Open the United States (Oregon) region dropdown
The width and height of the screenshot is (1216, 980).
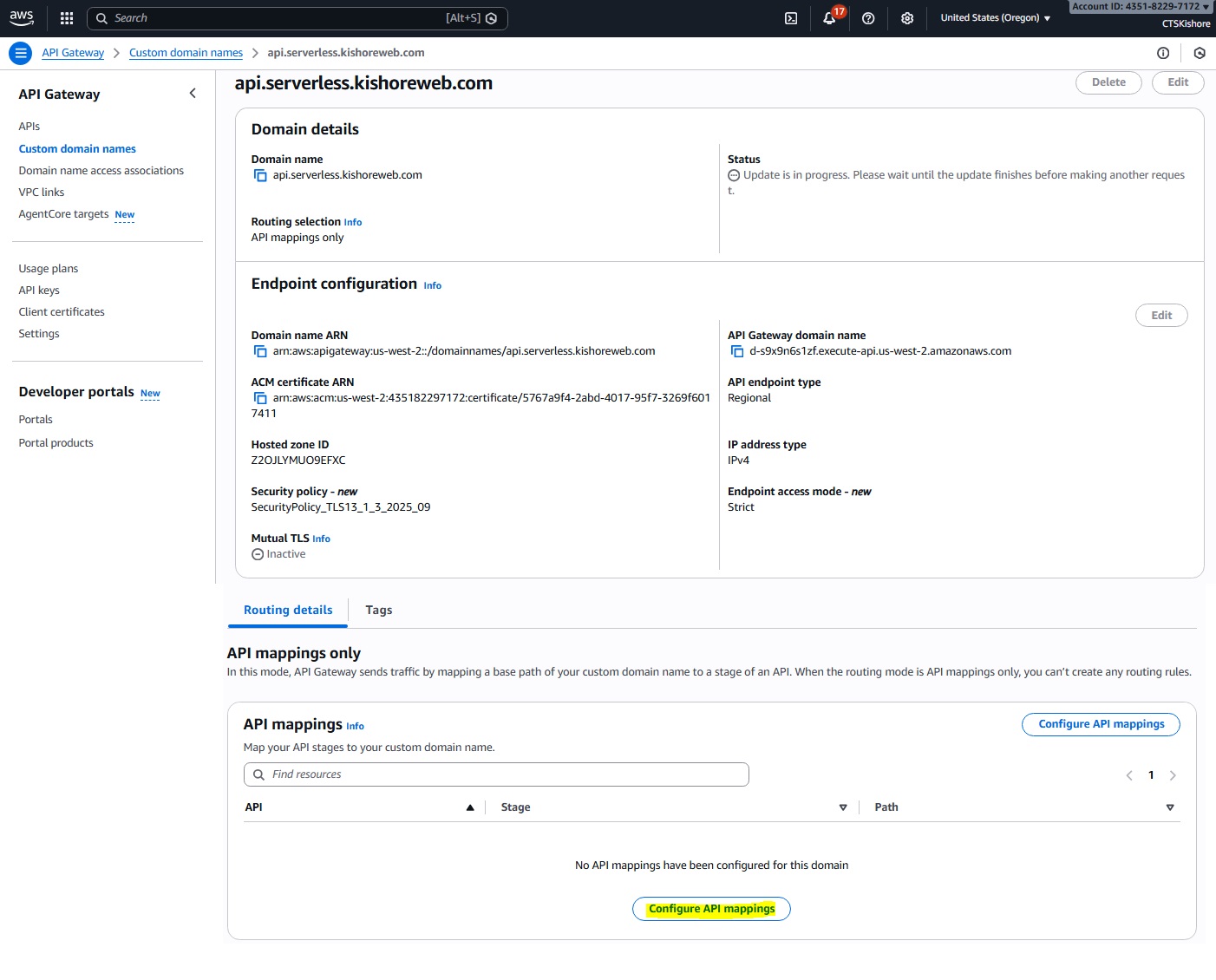click(995, 18)
